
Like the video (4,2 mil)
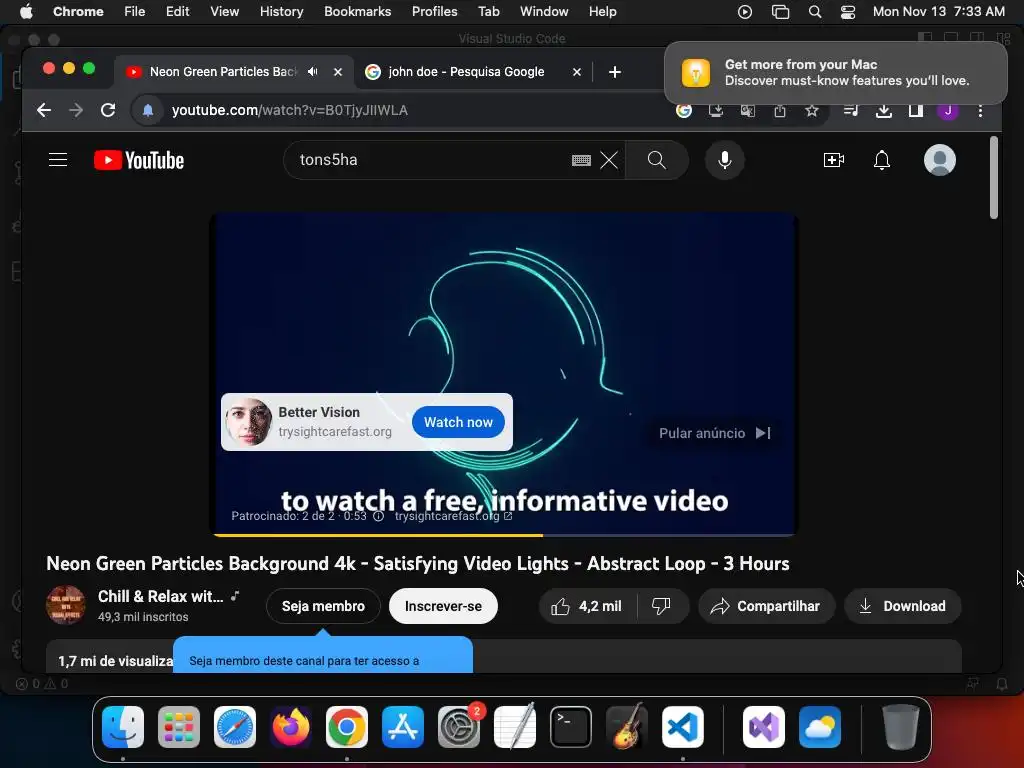coord(586,606)
